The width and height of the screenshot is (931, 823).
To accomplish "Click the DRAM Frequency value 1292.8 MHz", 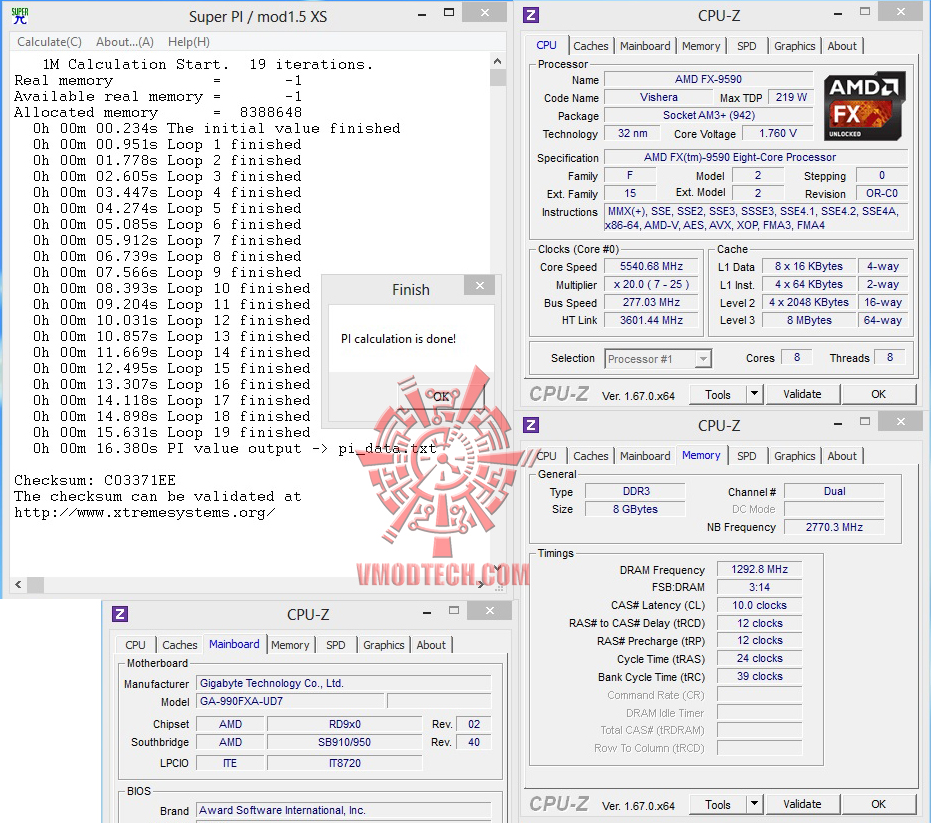I will click(x=759, y=569).
